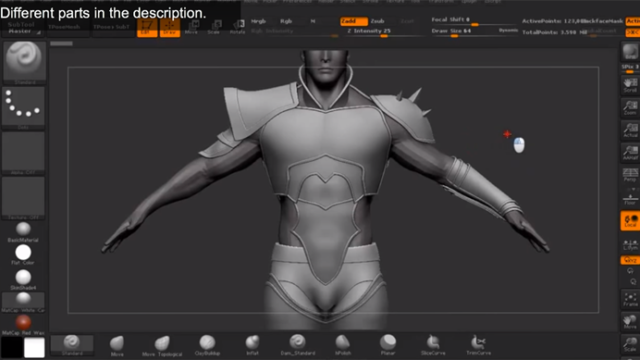640x360 pixels.
Task: Open the Dots stroke type picker
Action: click(23, 108)
